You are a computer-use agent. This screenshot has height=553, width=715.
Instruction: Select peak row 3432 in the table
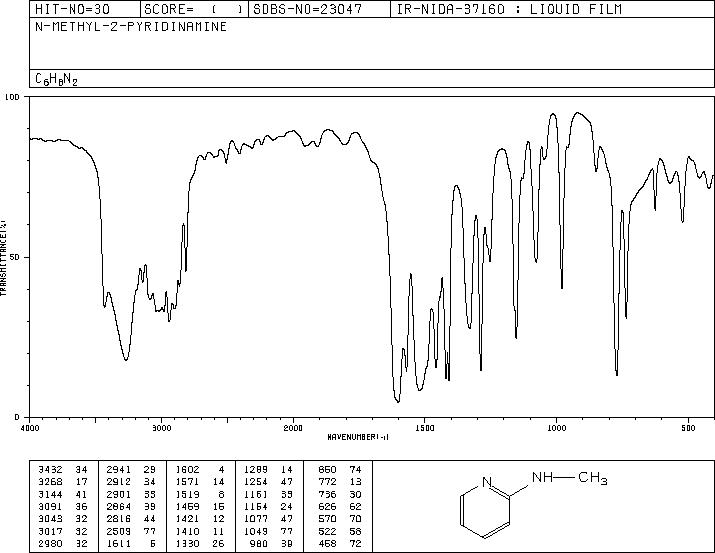click(x=63, y=469)
